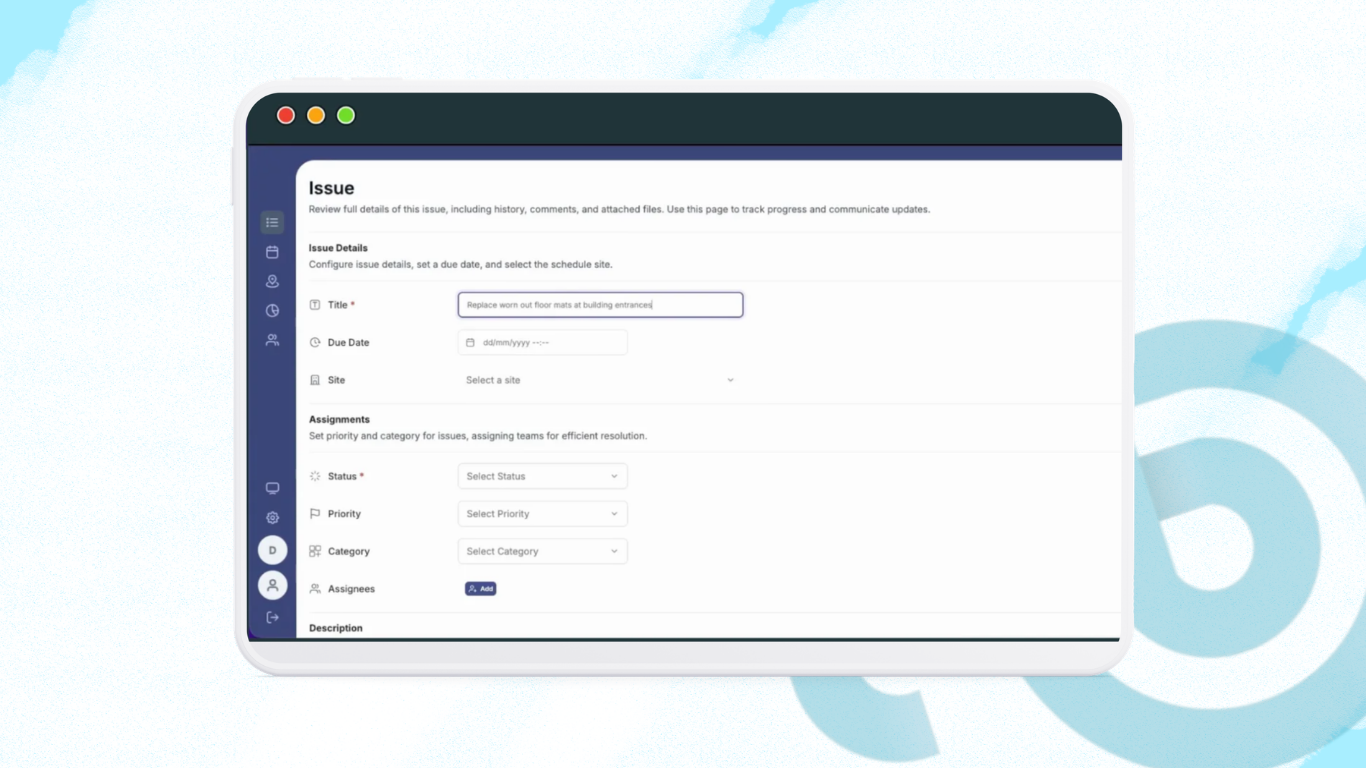
Task: Open the map location pin sidebar icon
Action: tap(272, 282)
